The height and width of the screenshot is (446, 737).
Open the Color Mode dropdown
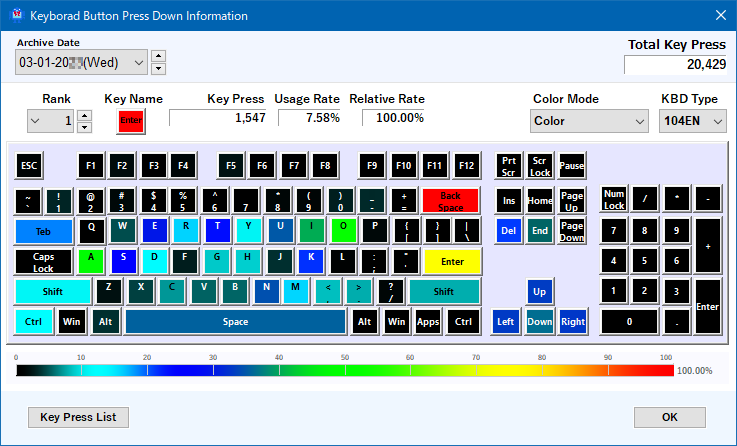point(589,121)
